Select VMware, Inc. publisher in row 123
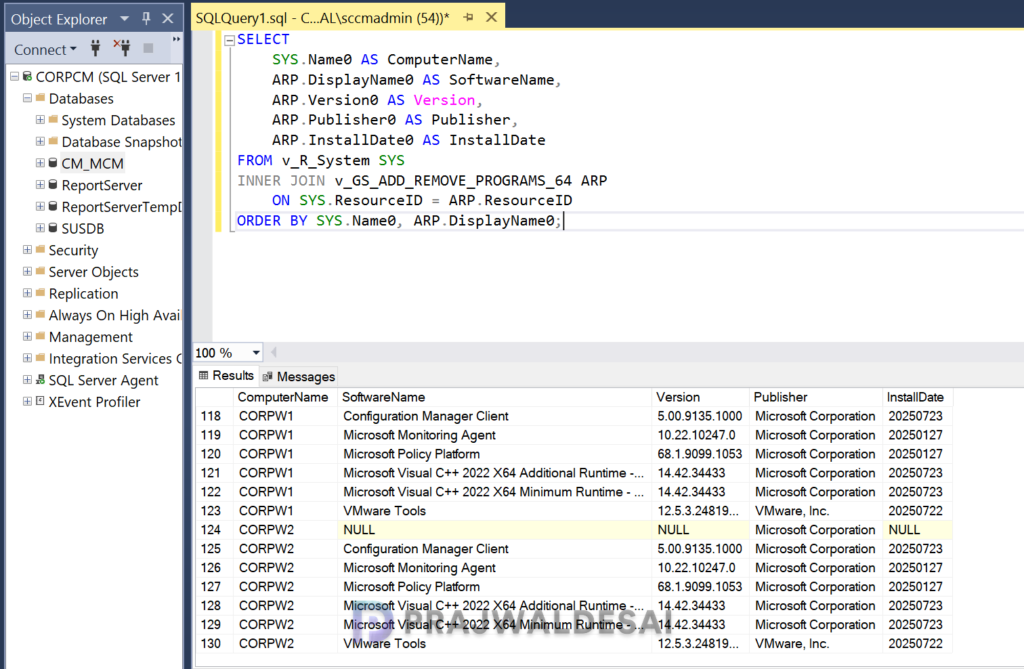This screenshot has width=1024, height=669. coord(816,511)
